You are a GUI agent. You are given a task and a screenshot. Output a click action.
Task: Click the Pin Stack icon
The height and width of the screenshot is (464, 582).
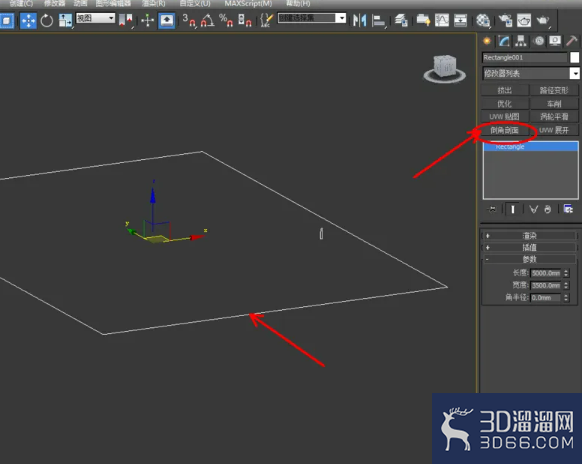(492, 209)
